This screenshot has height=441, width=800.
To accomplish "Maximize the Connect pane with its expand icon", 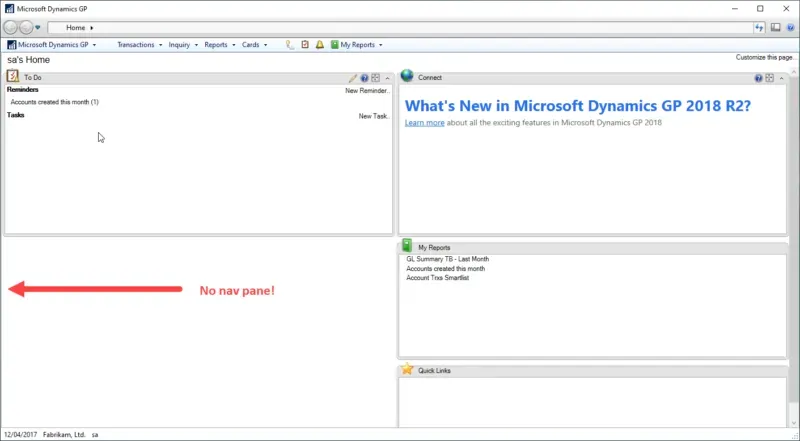I will pos(769,77).
